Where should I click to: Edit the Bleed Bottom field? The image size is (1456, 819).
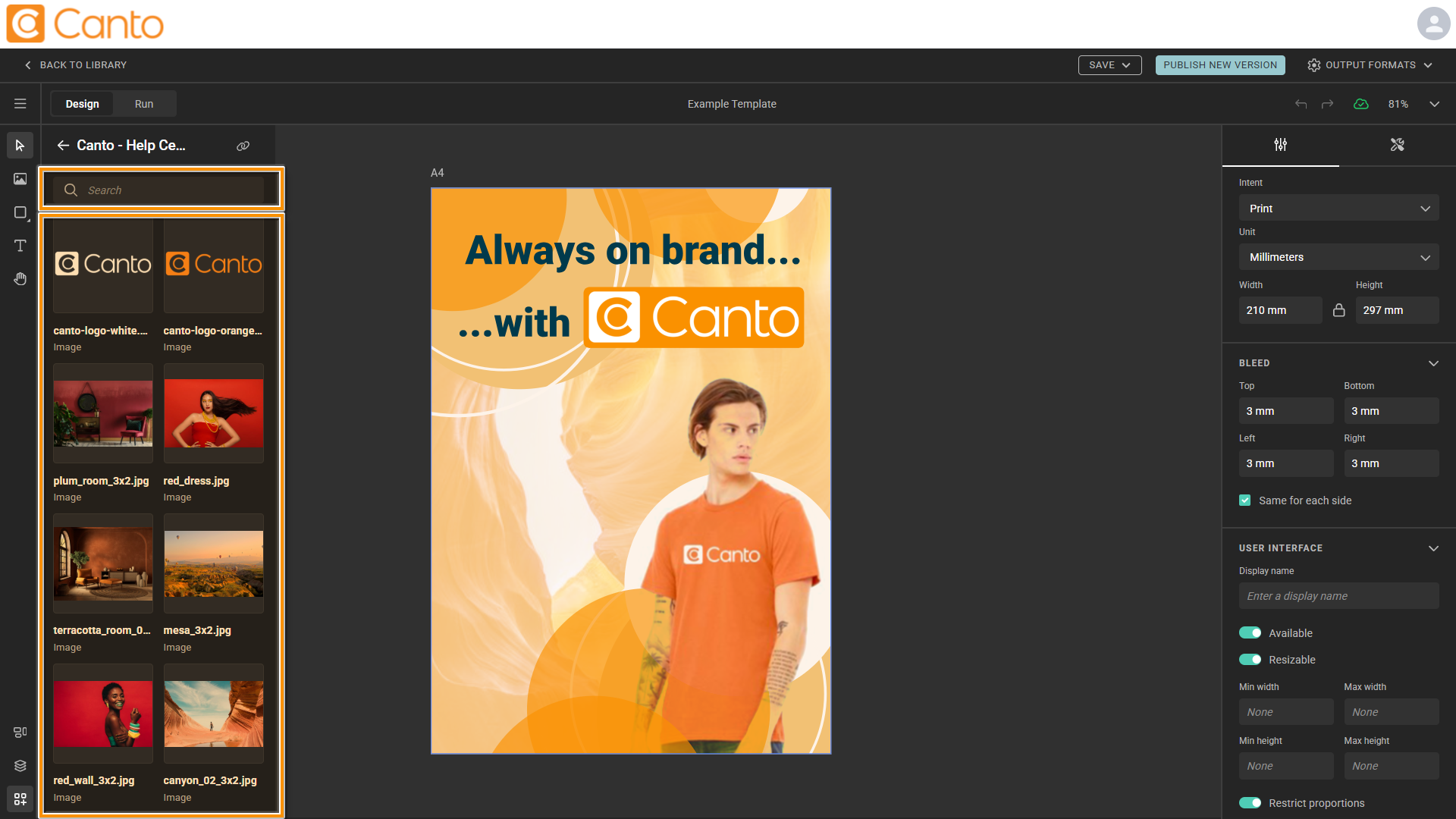point(1391,411)
